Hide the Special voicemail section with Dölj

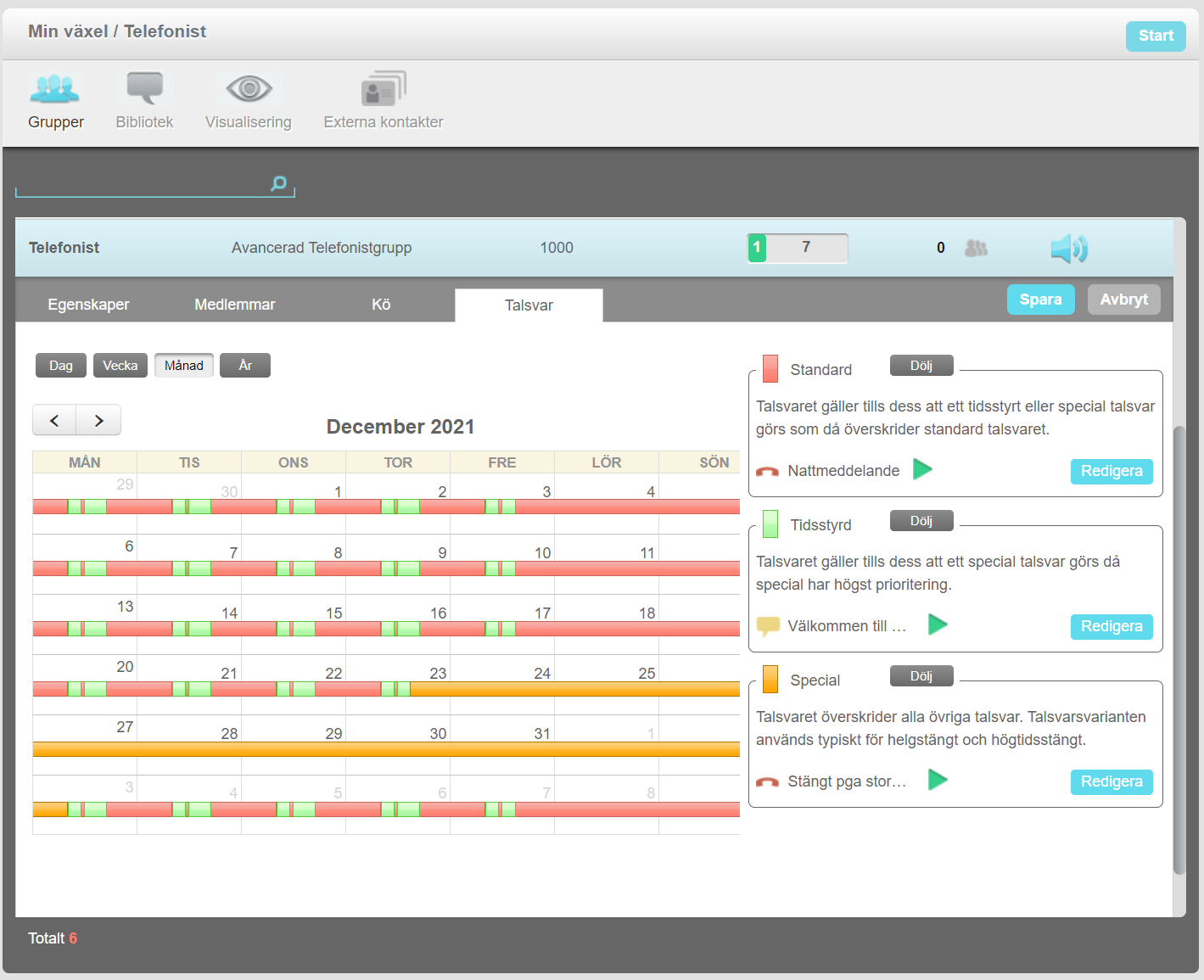coord(921,676)
